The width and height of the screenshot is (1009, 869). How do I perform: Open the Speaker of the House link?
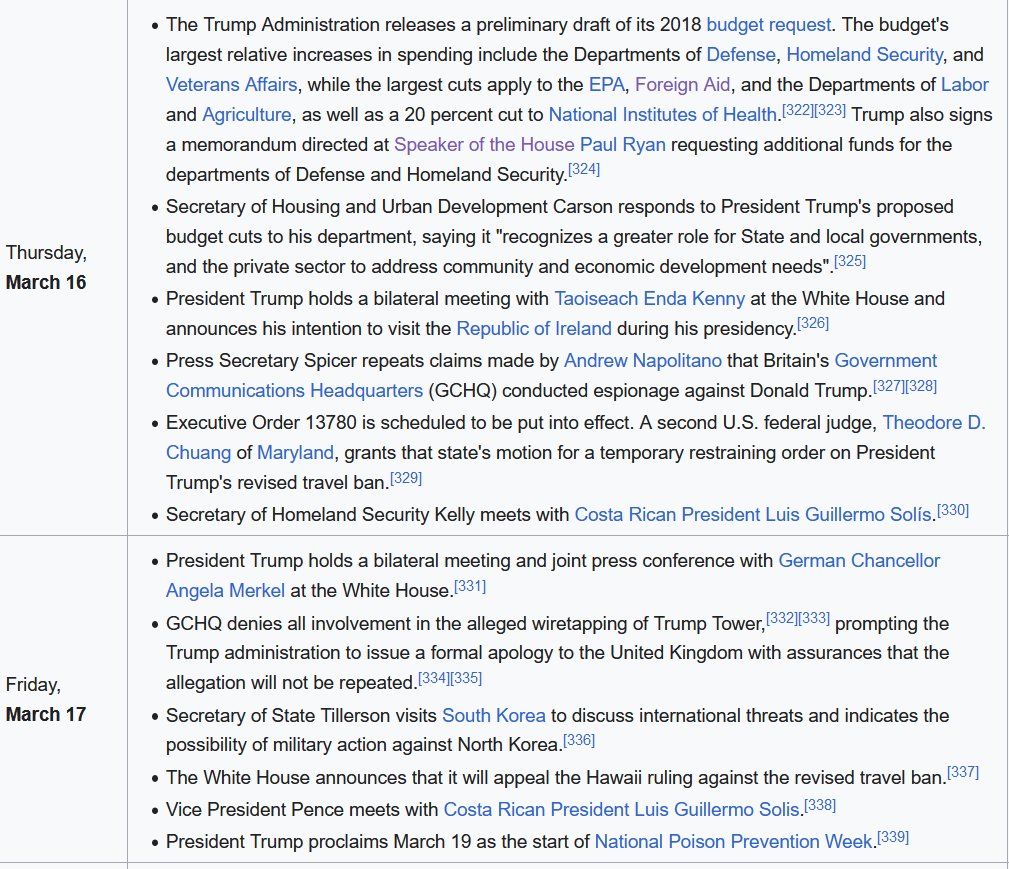pos(484,145)
